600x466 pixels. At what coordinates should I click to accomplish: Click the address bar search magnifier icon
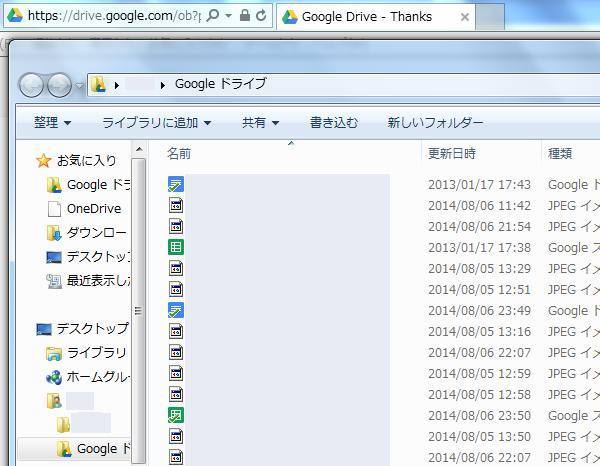214,16
